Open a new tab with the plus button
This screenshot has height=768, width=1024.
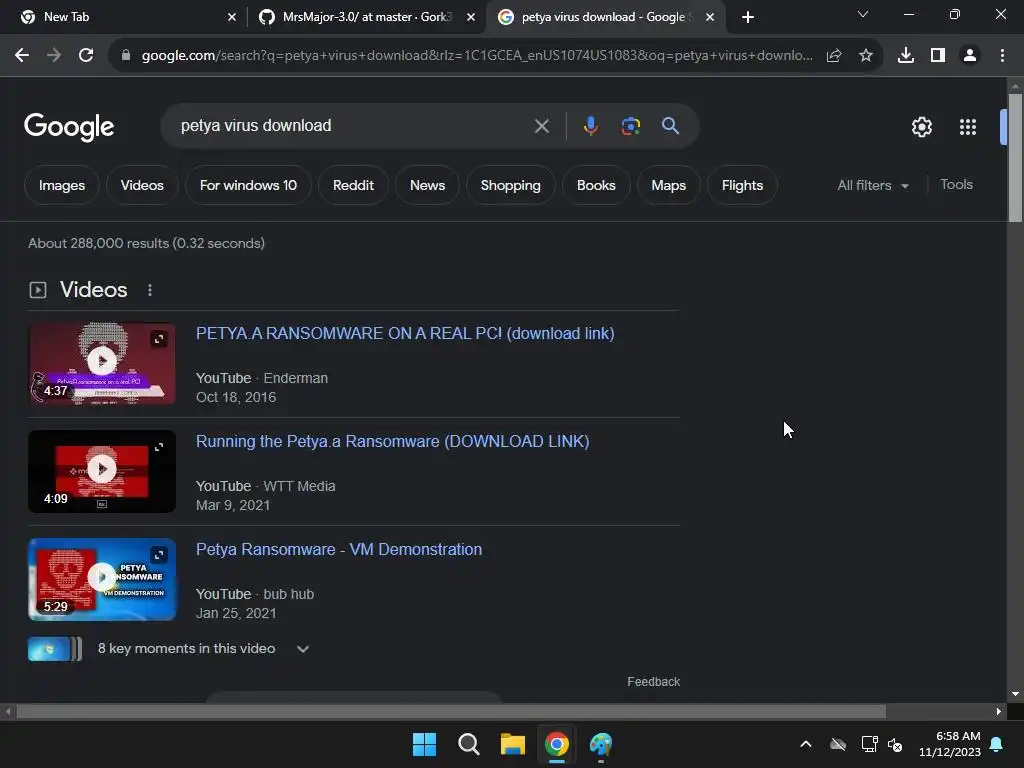point(748,17)
